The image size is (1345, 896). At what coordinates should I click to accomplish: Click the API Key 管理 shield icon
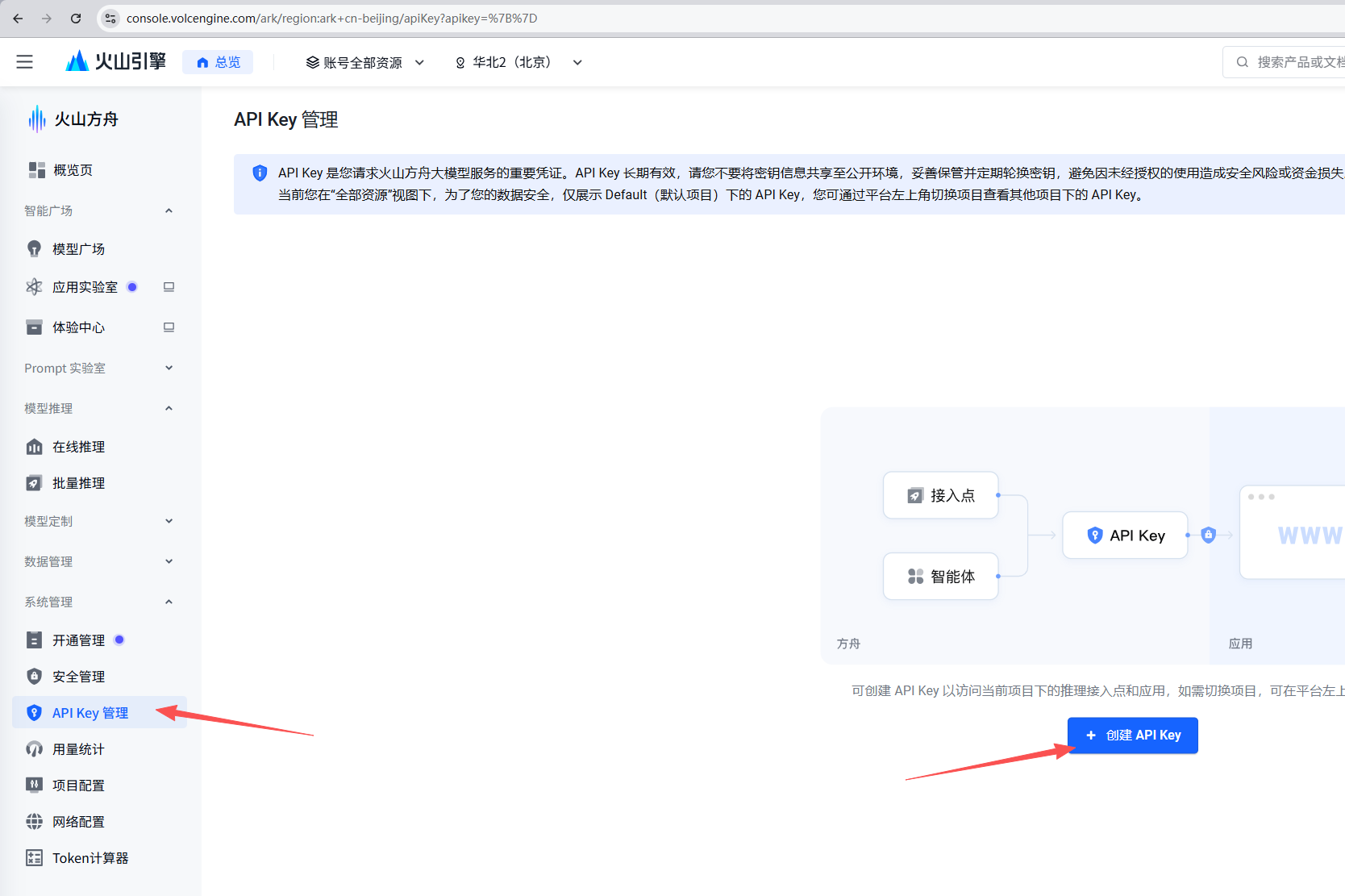coord(34,713)
